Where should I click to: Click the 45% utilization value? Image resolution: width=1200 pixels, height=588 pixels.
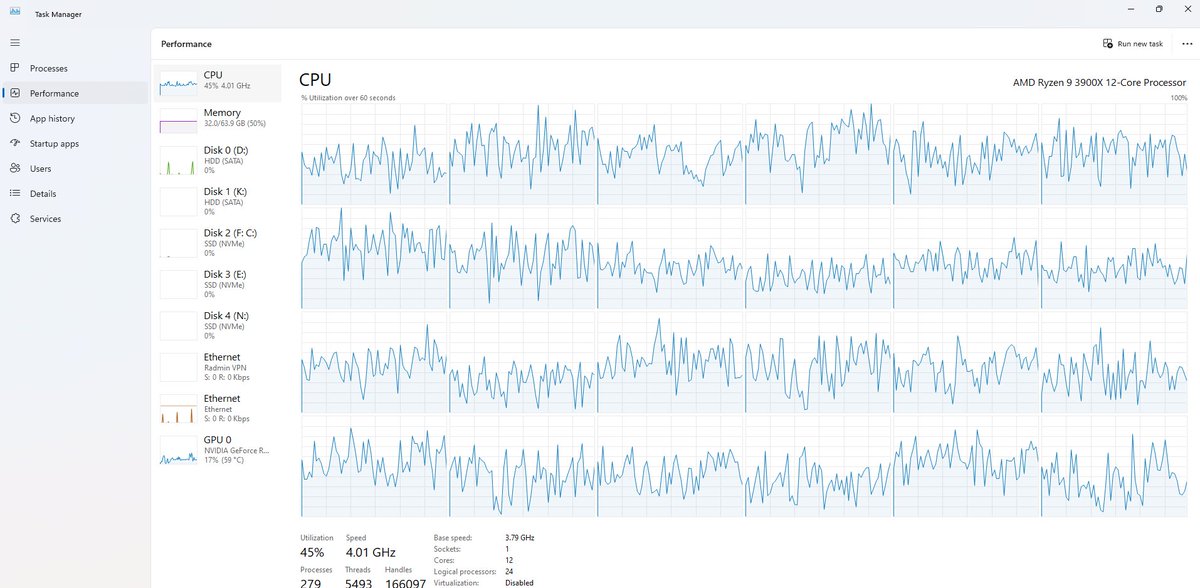pyautogui.click(x=312, y=552)
